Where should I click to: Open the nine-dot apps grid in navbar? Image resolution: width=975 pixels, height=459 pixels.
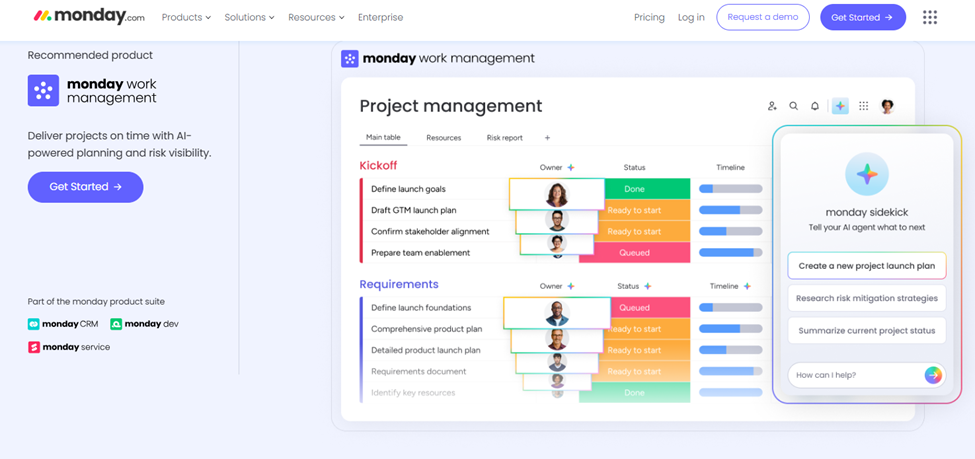[930, 17]
